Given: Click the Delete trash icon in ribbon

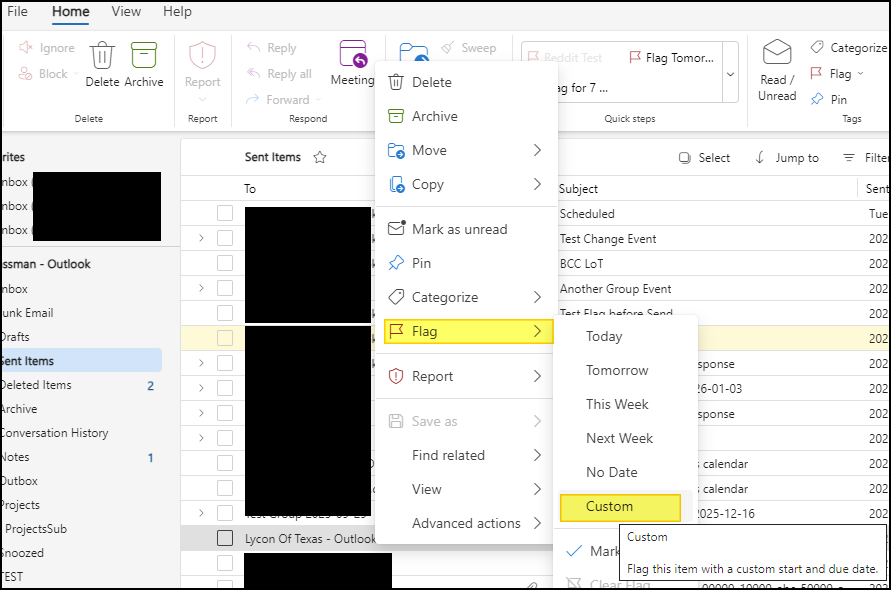Looking at the screenshot, I should (102, 58).
